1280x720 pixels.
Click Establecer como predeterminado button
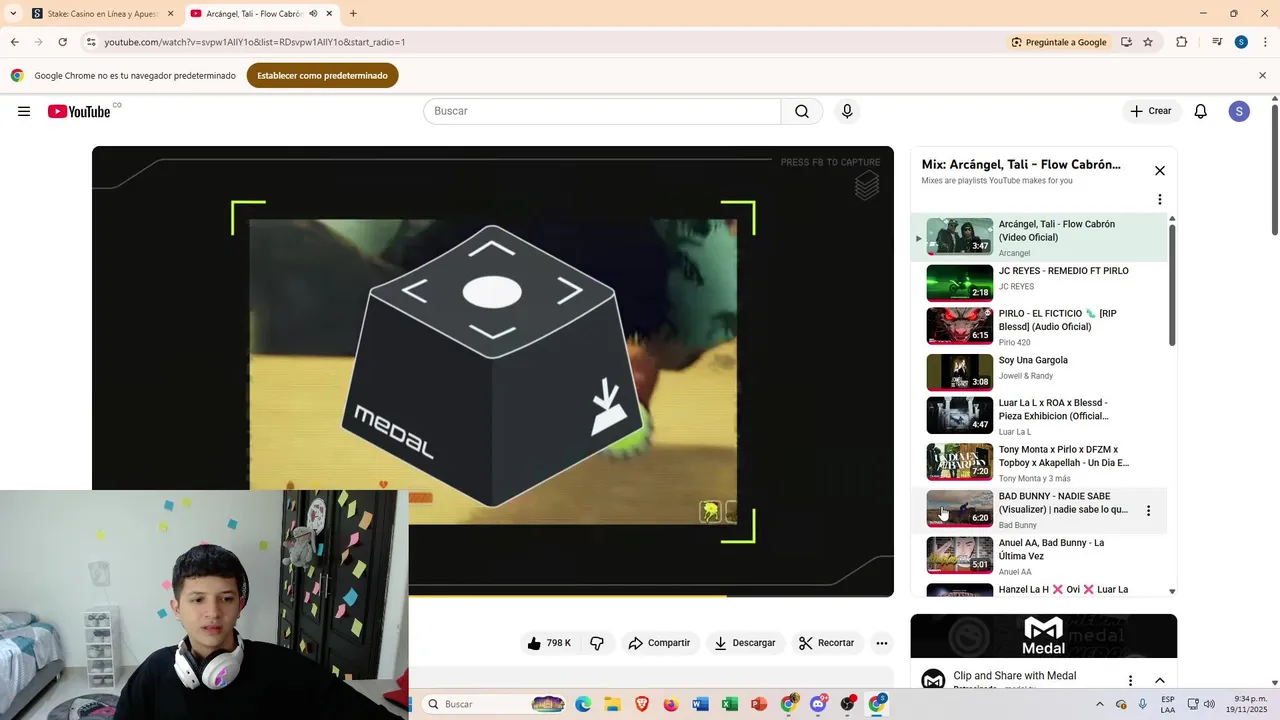point(322,75)
